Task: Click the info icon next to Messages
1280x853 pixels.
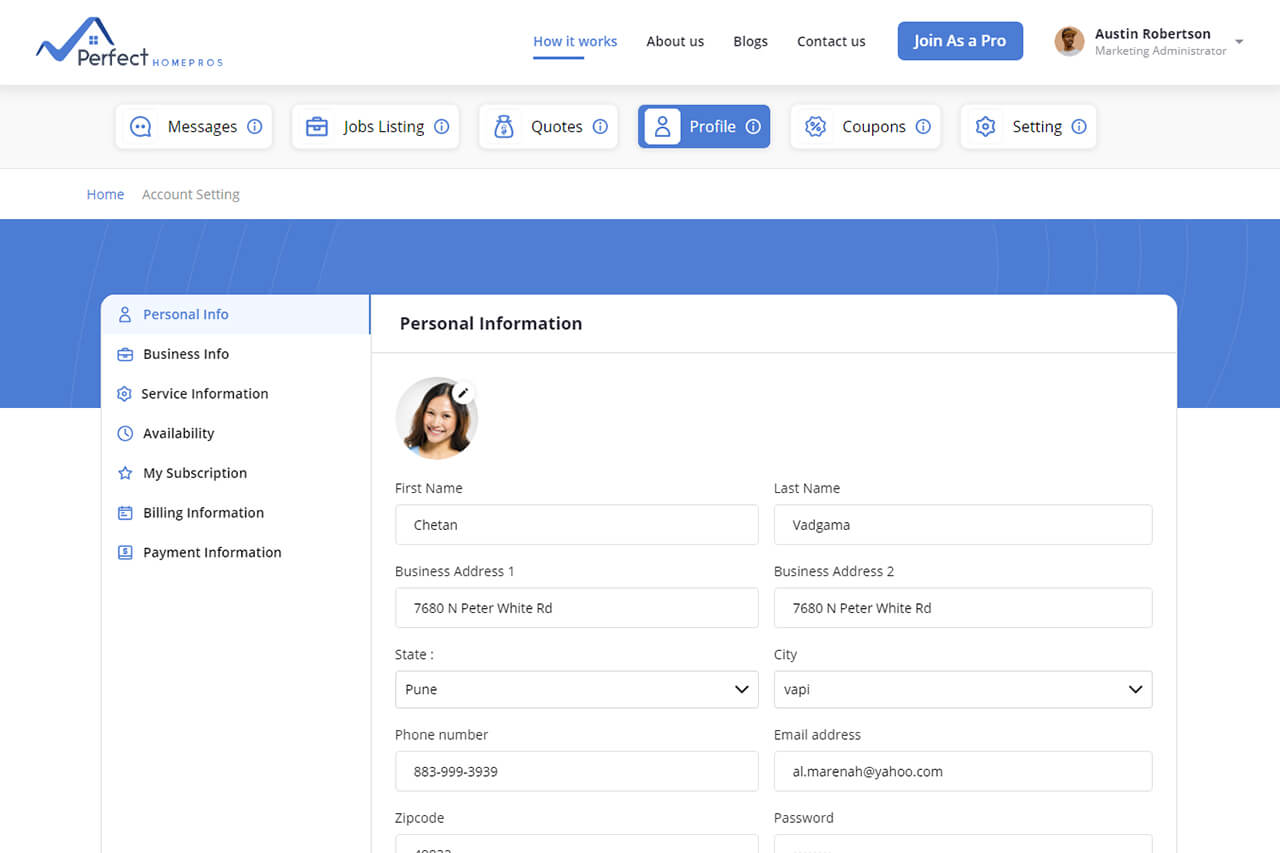Action: point(255,127)
